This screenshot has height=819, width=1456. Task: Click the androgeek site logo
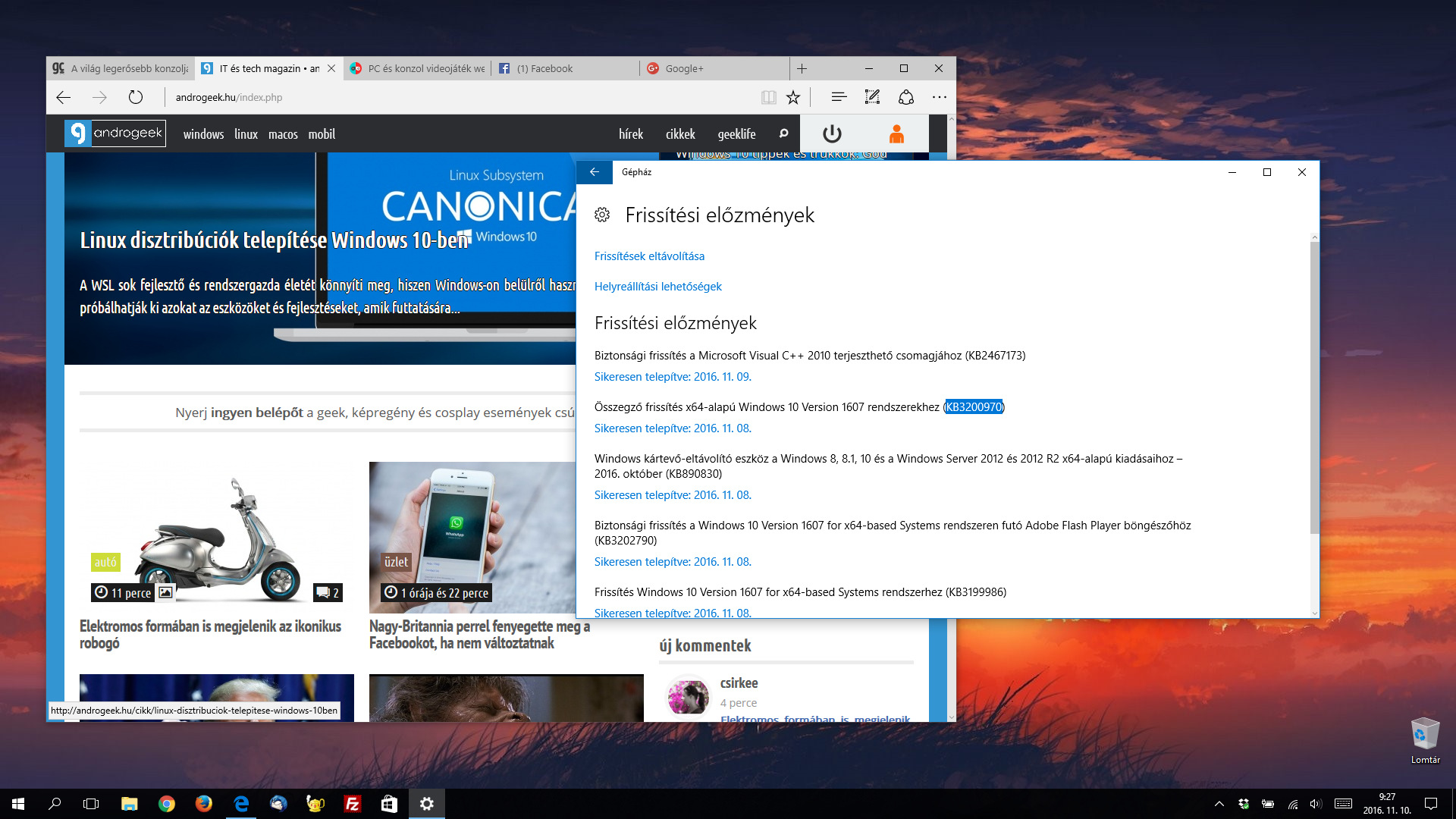[x=115, y=133]
